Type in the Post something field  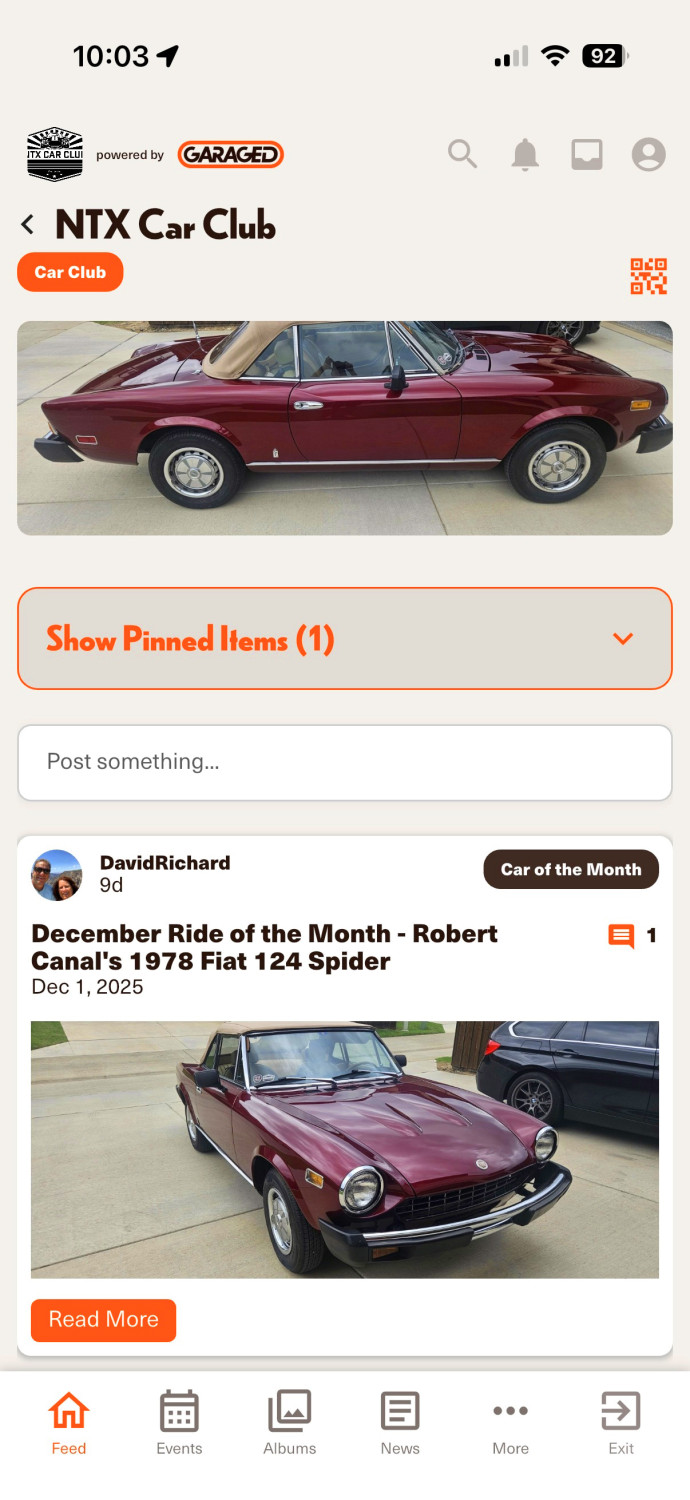(x=345, y=762)
